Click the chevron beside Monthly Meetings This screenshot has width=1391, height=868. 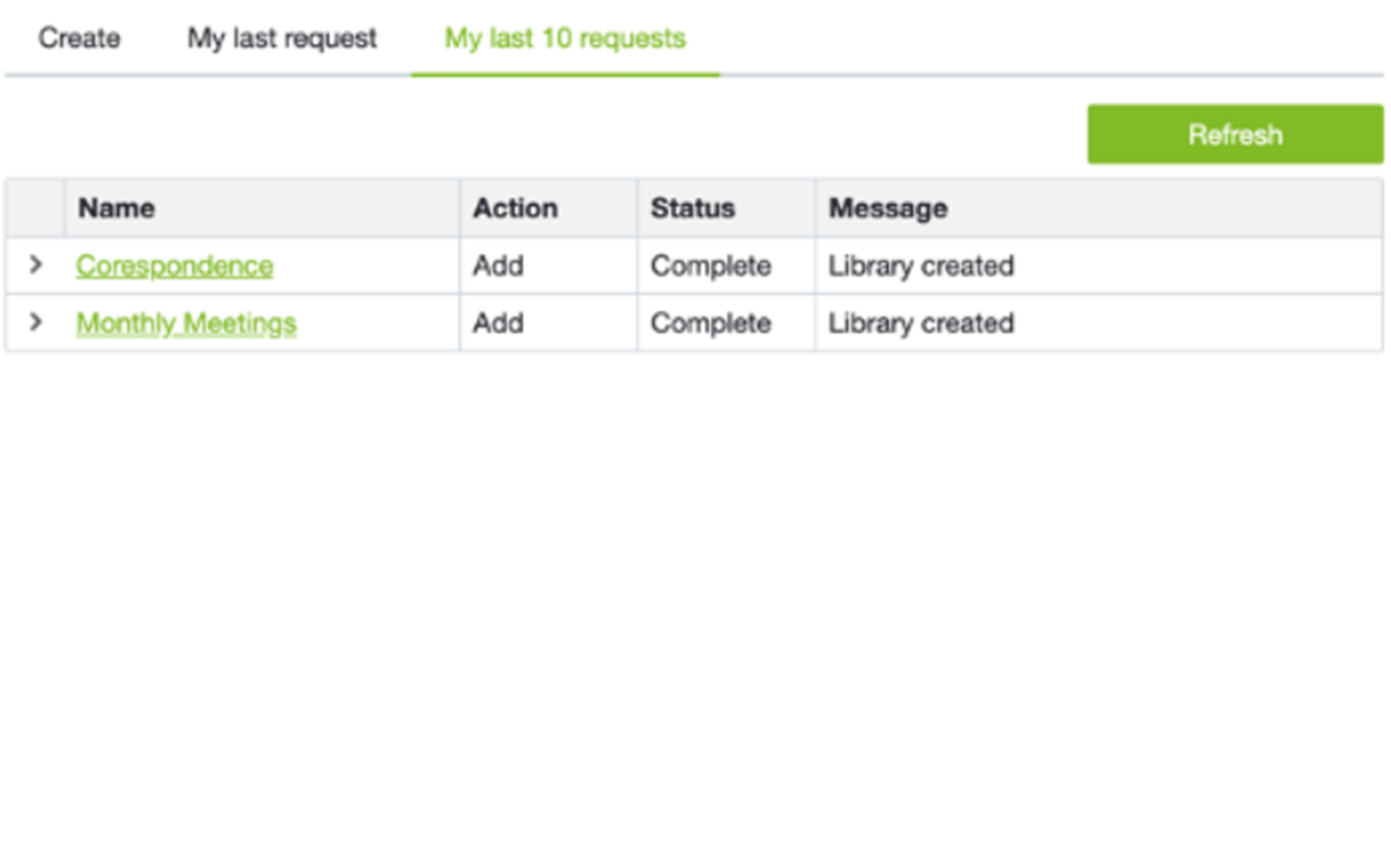(36, 323)
